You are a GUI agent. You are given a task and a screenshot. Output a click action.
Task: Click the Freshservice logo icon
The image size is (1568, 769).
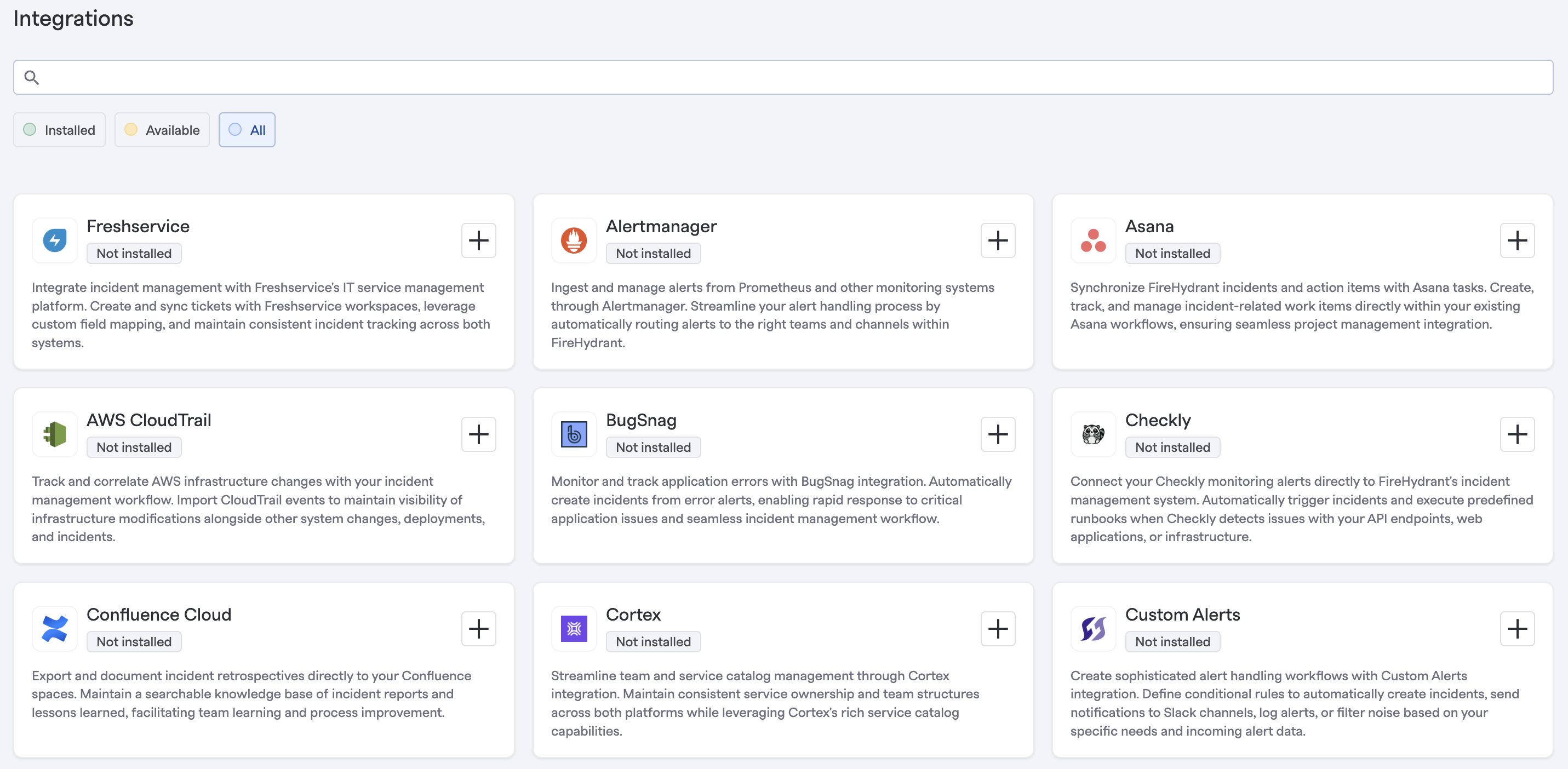pos(55,240)
